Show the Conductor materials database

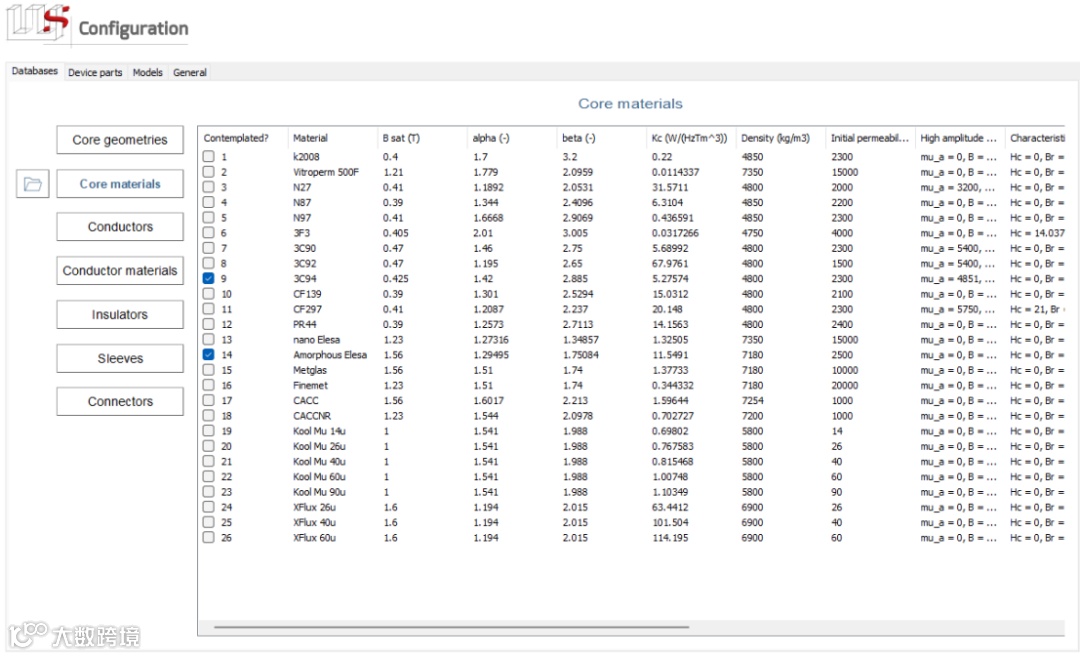(120, 271)
